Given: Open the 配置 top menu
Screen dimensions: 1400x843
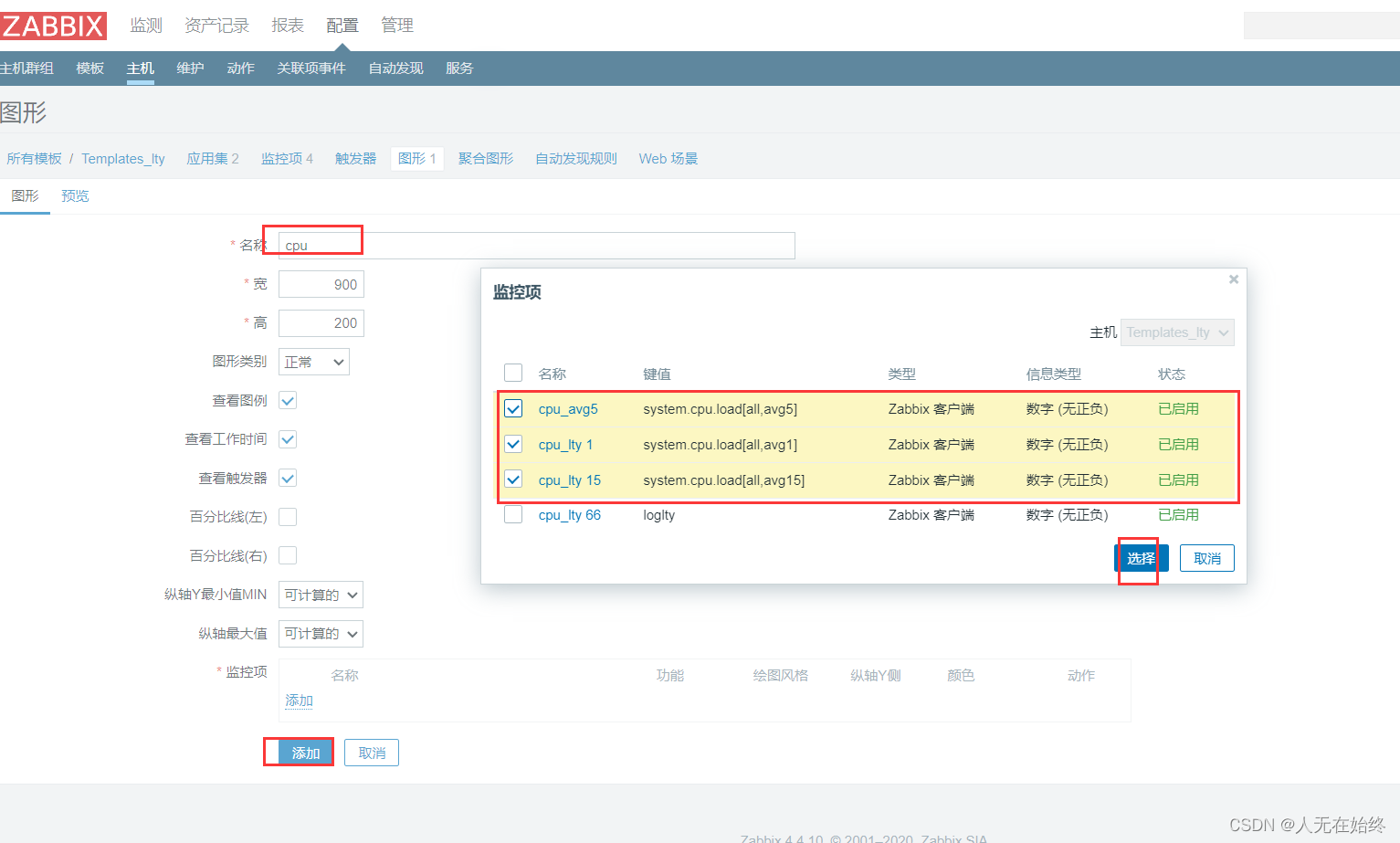Looking at the screenshot, I should click(x=342, y=26).
